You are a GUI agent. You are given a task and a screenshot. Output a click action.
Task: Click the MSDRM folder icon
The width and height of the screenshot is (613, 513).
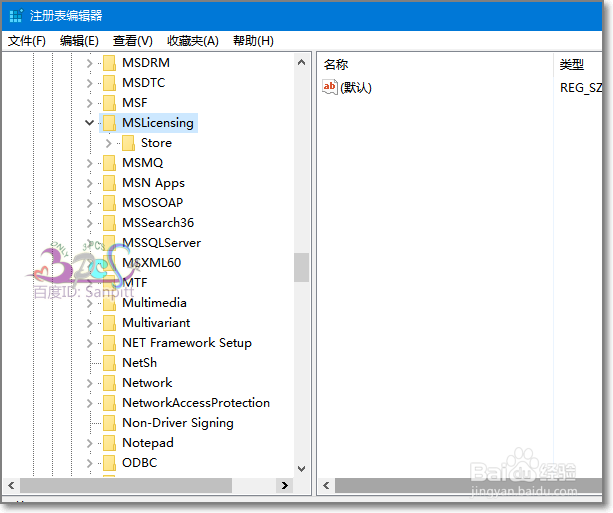tap(109, 63)
